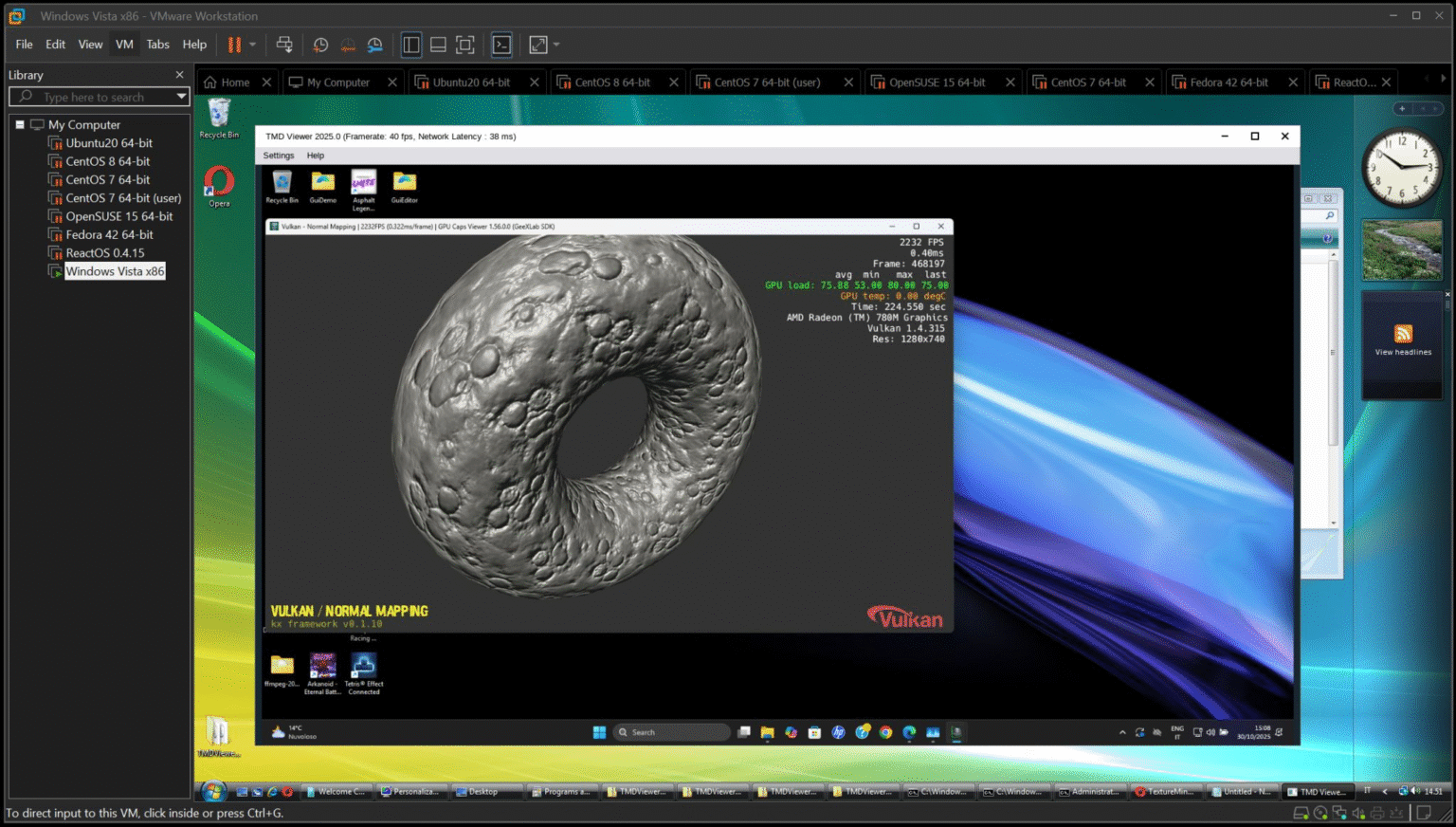Show hidden tray icons chevron in remote taskbar
The width and height of the screenshot is (1456, 827).
pos(1122,732)
